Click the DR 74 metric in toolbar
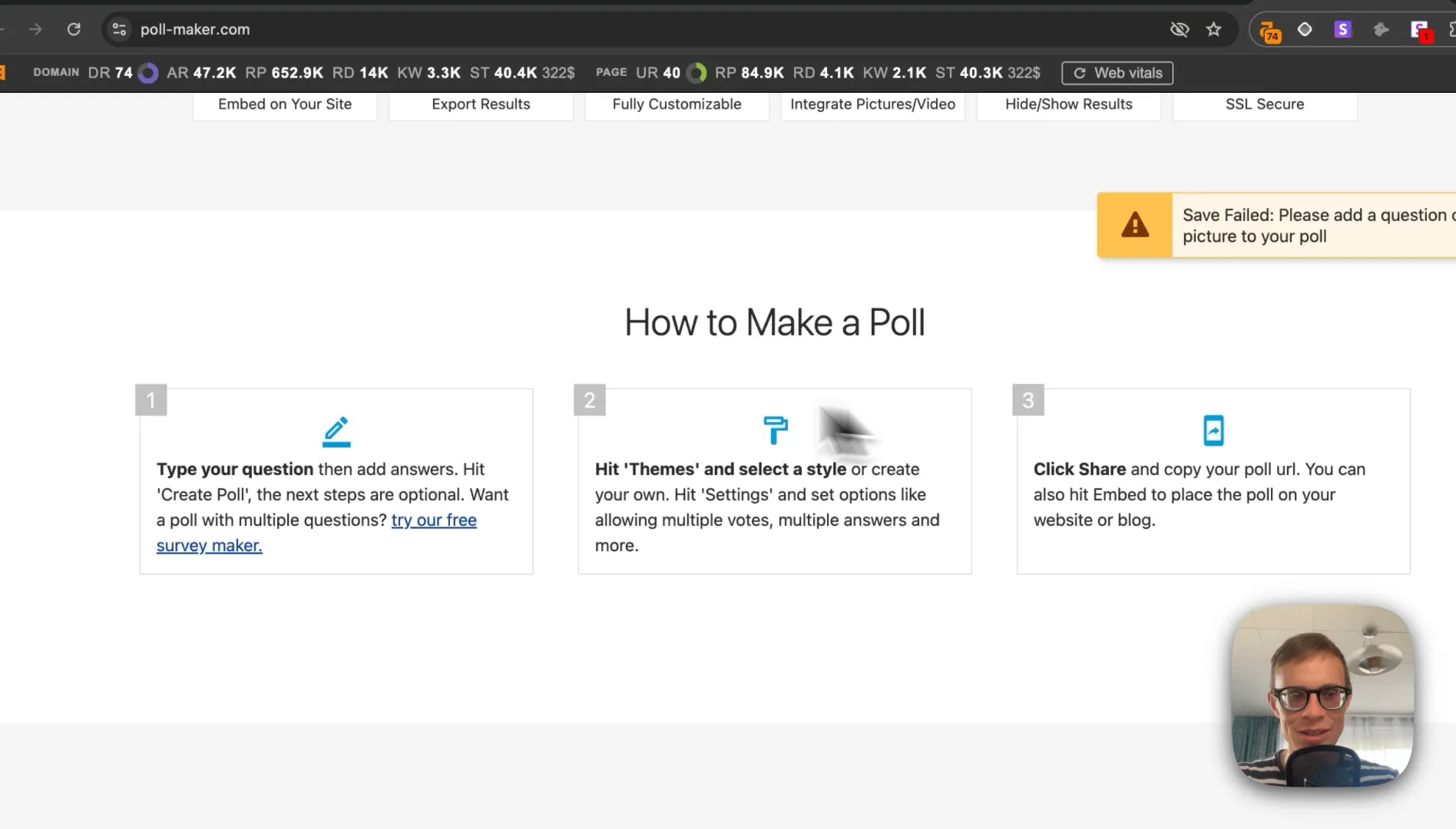The width and height of the screenshot is (1456, 829). point(111,73)
